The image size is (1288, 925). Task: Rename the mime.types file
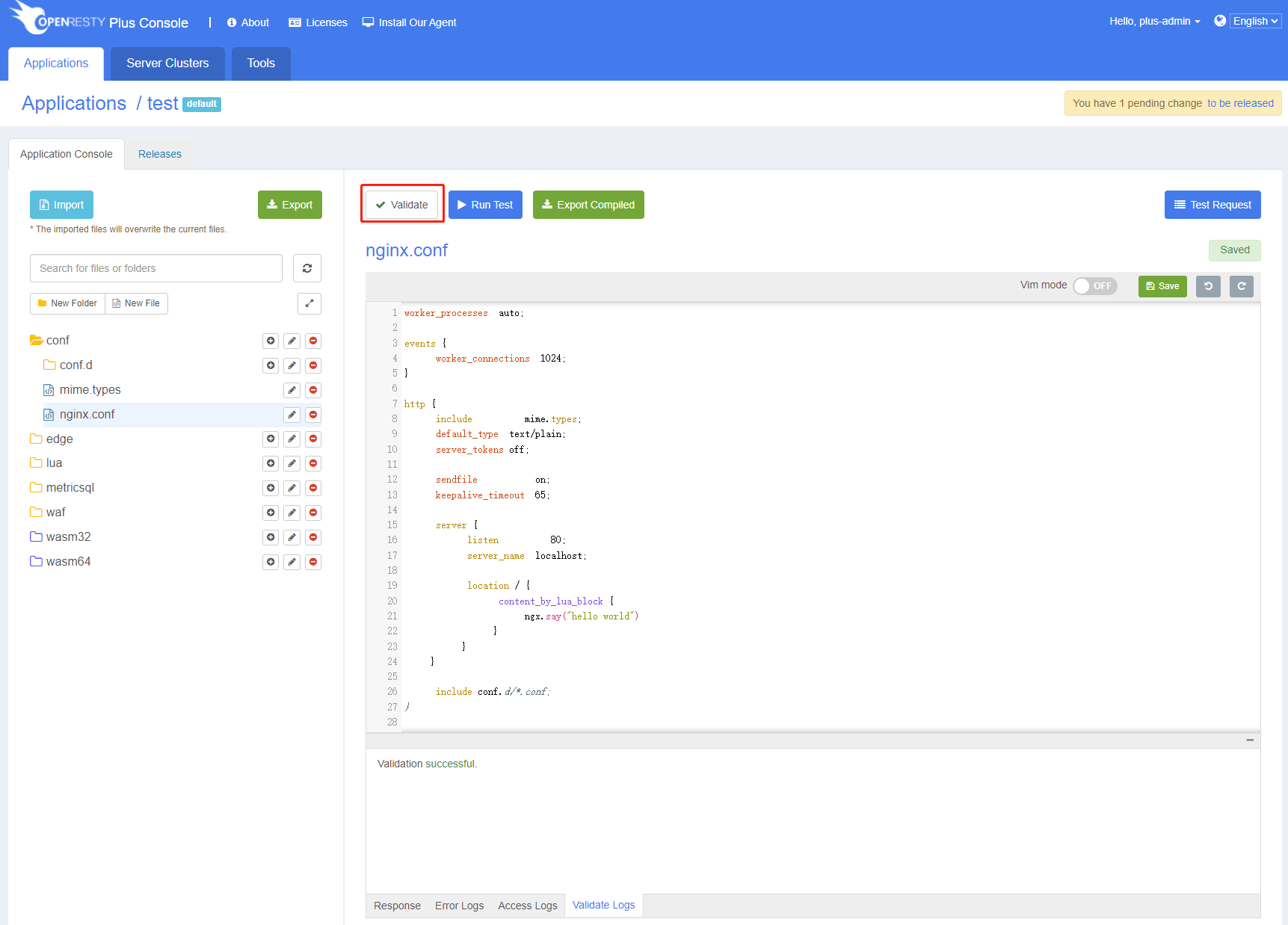point(292,390)
